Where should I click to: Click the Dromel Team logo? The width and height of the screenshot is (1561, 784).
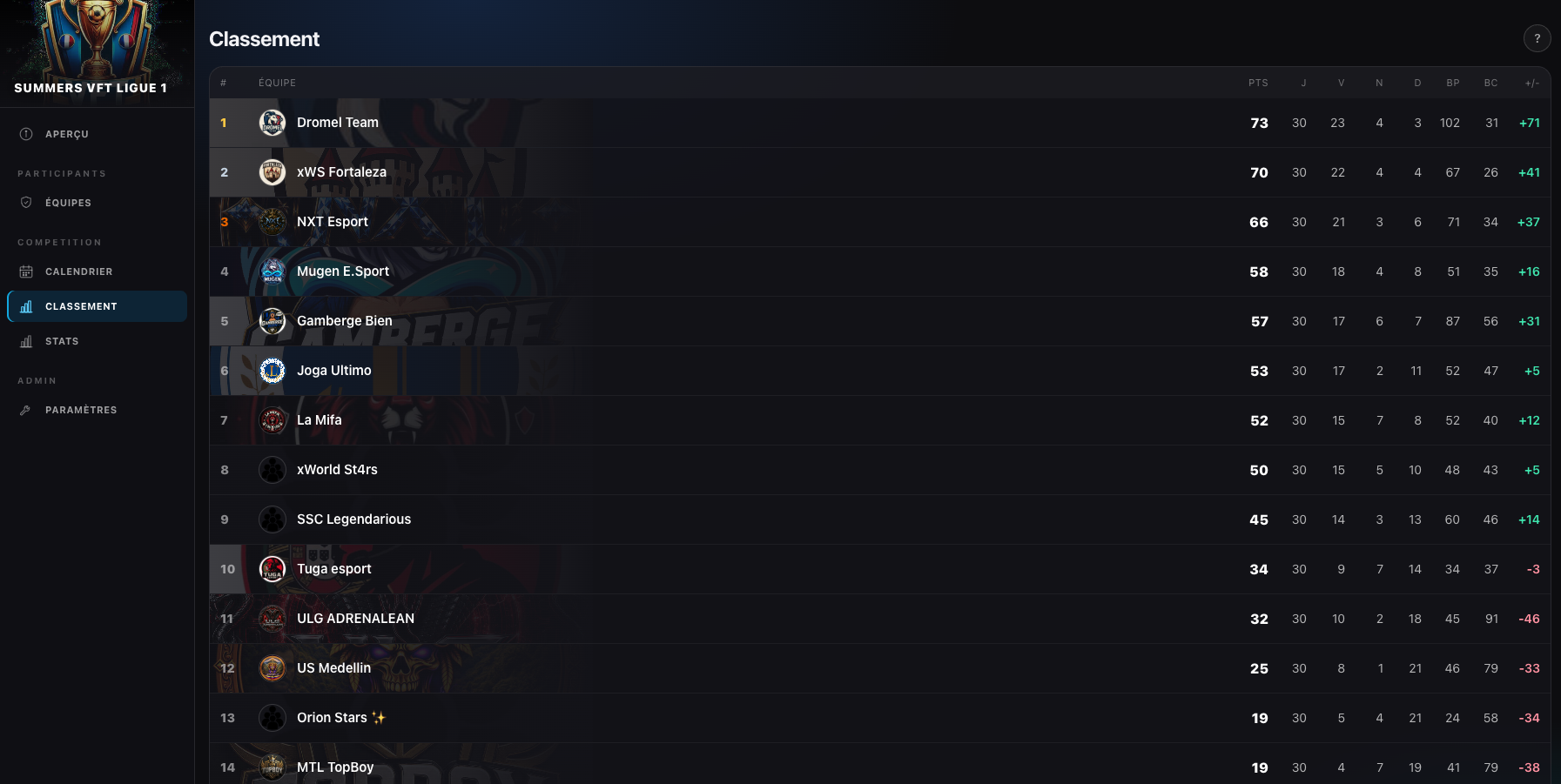coord(273,123)
